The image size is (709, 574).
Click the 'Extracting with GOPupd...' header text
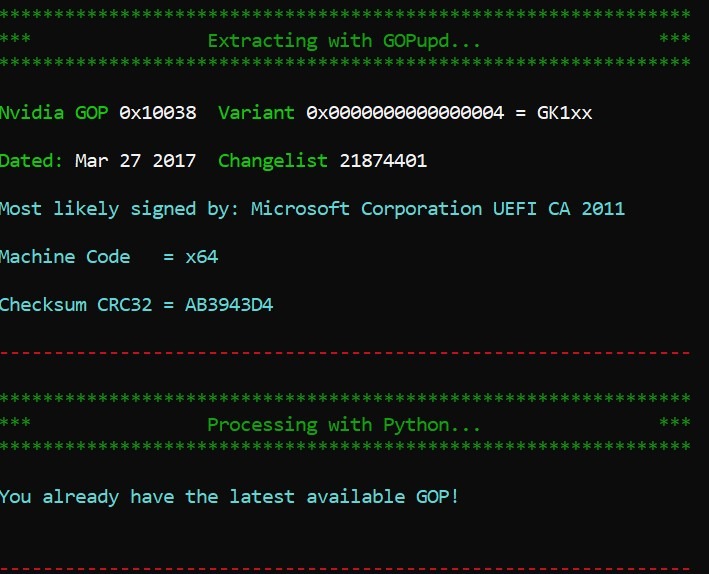(344, 41)
